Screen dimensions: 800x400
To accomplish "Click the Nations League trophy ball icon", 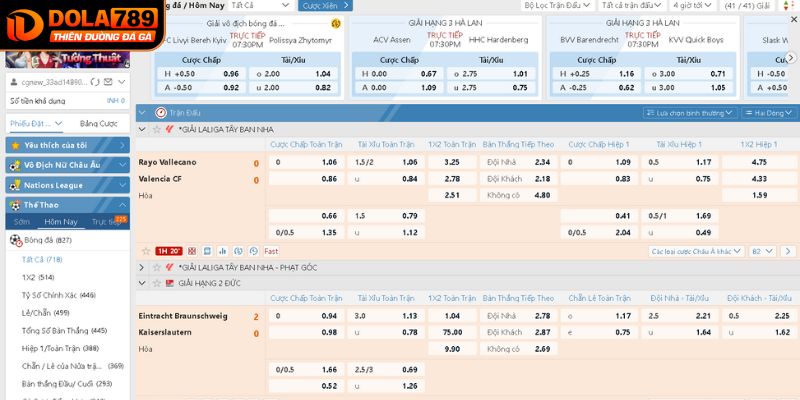I will [15, 185].
